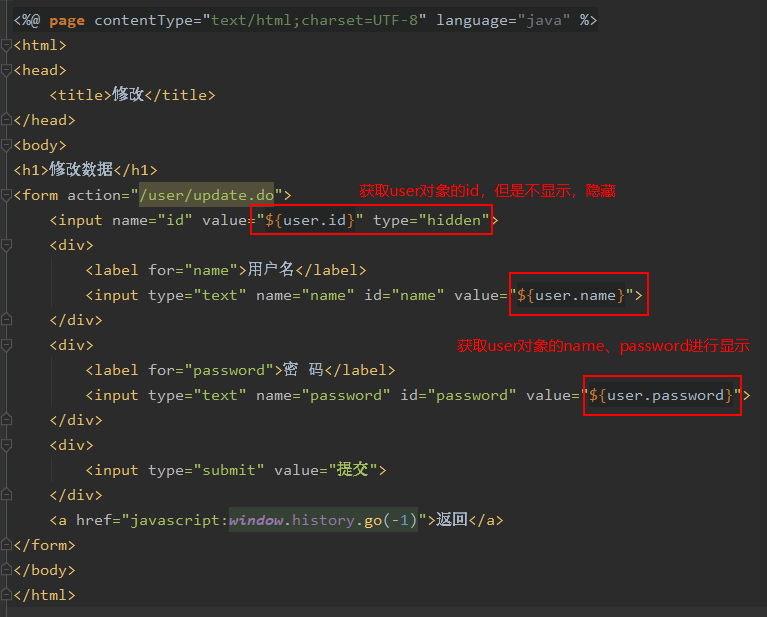This screenshot has width=767, height=617.
Task: Click the value="提交" attribute
Action: pyautogui.click(x=326, y=470)
